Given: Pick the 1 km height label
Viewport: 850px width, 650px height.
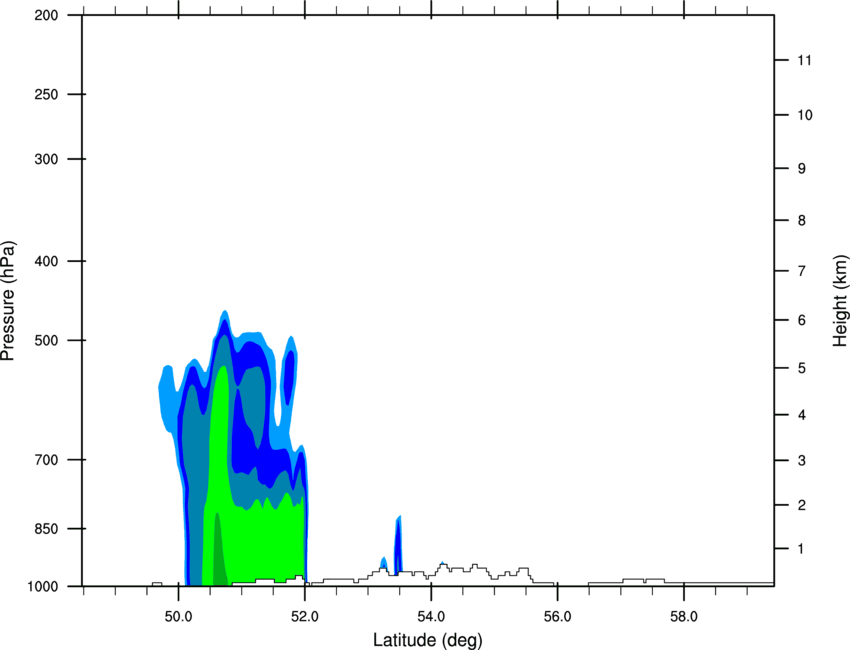Looking at the screenshot, I should 802,549.
